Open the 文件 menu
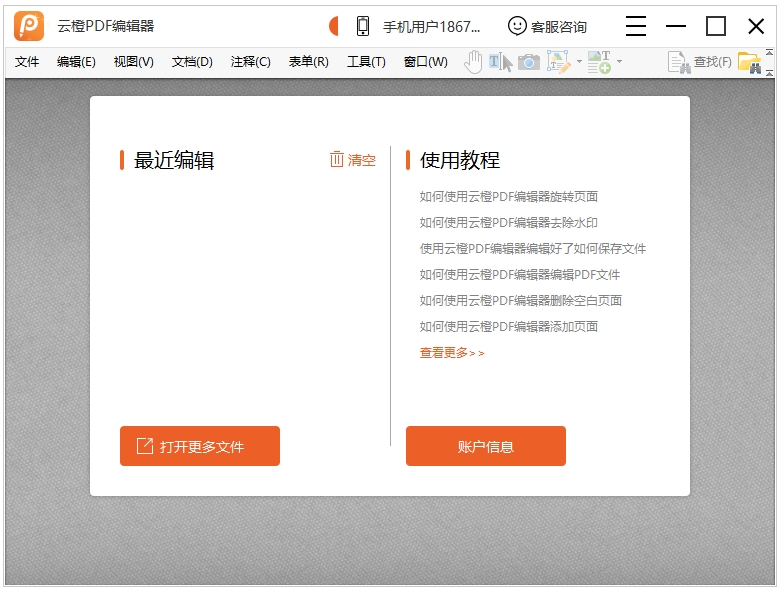The height and width of the screenshot is (589, 780). coord(27,62)
